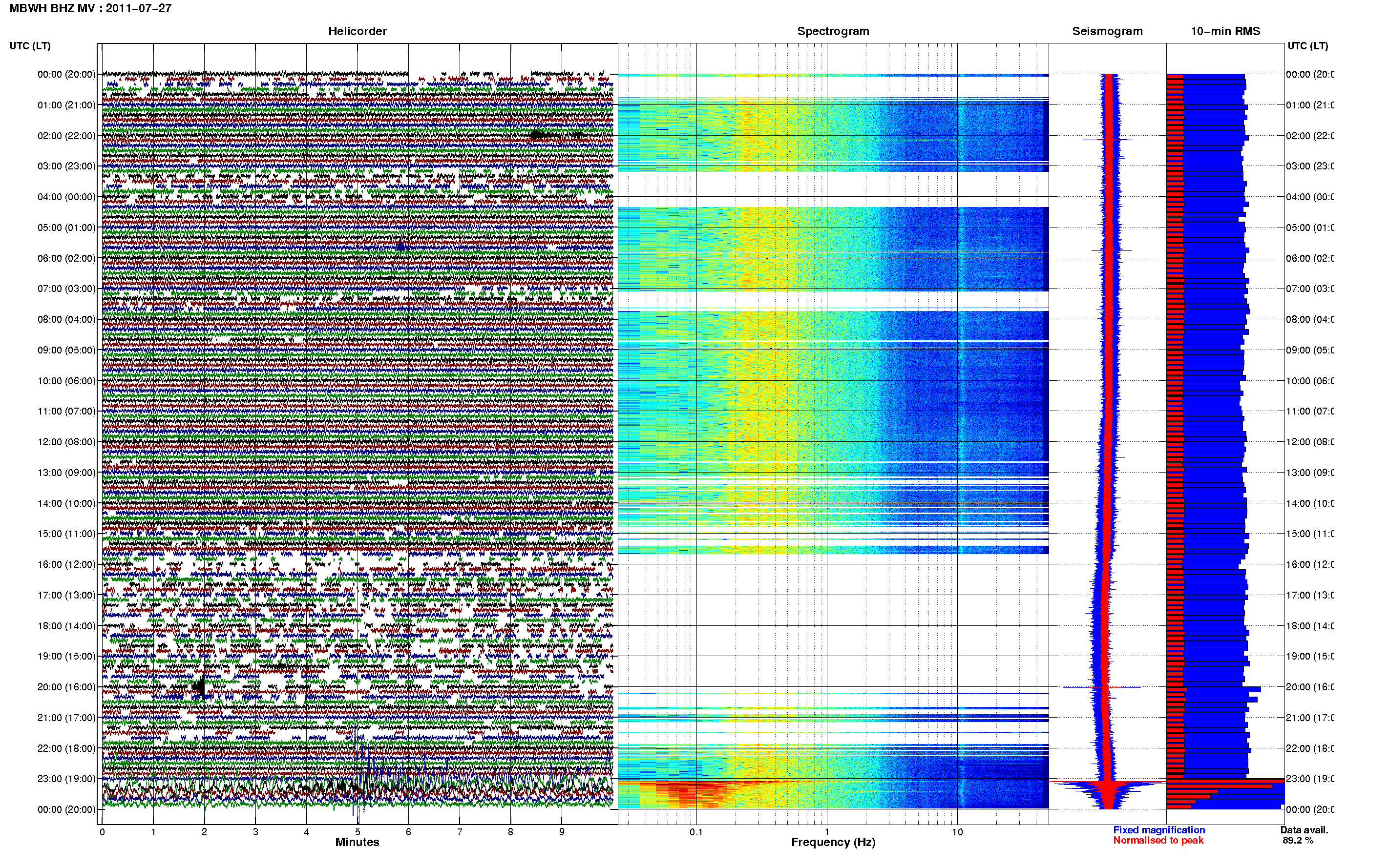Click the '02:00 (22:00)' left time label
This screenshot has width=1389, height=868.
[66, 136]
